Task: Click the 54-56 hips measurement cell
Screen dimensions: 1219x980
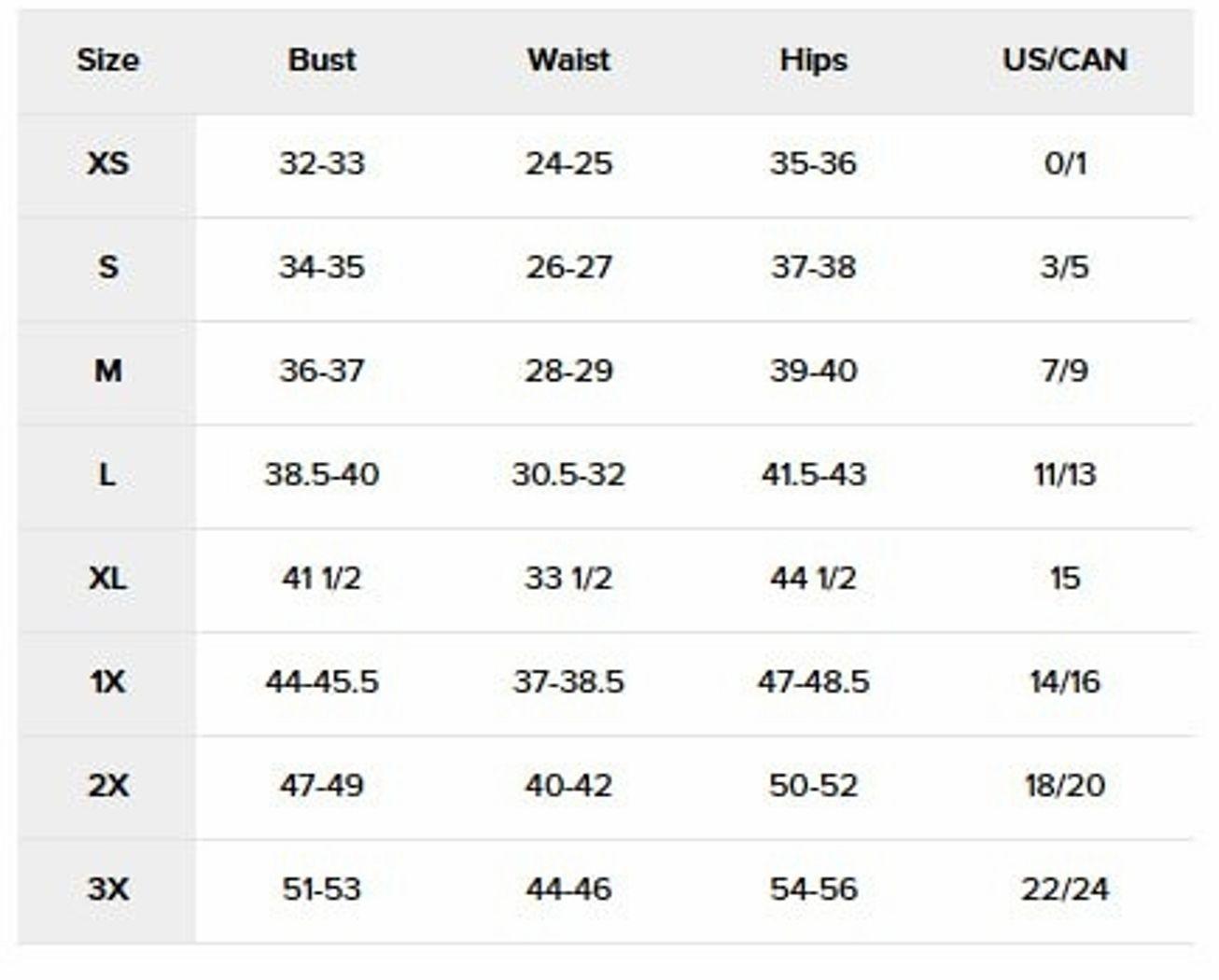Action: coord(813,889)
